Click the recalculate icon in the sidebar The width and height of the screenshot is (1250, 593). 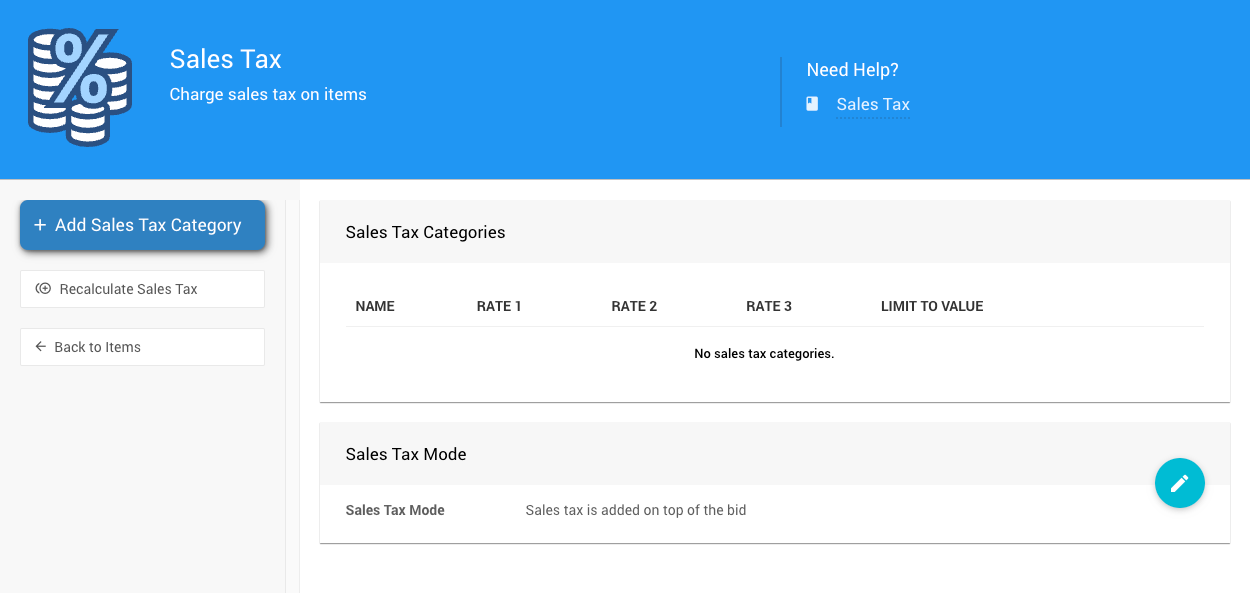click(x=43, y=289)
